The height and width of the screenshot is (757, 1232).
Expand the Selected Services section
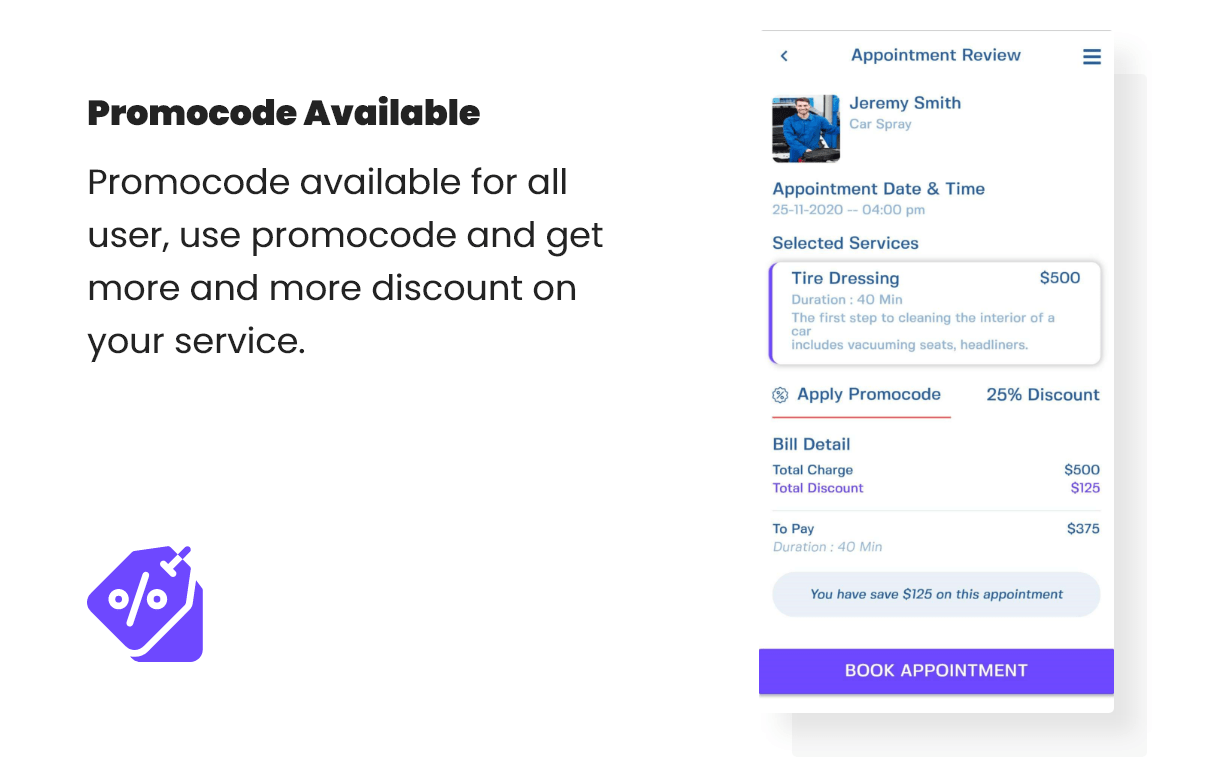845,243
